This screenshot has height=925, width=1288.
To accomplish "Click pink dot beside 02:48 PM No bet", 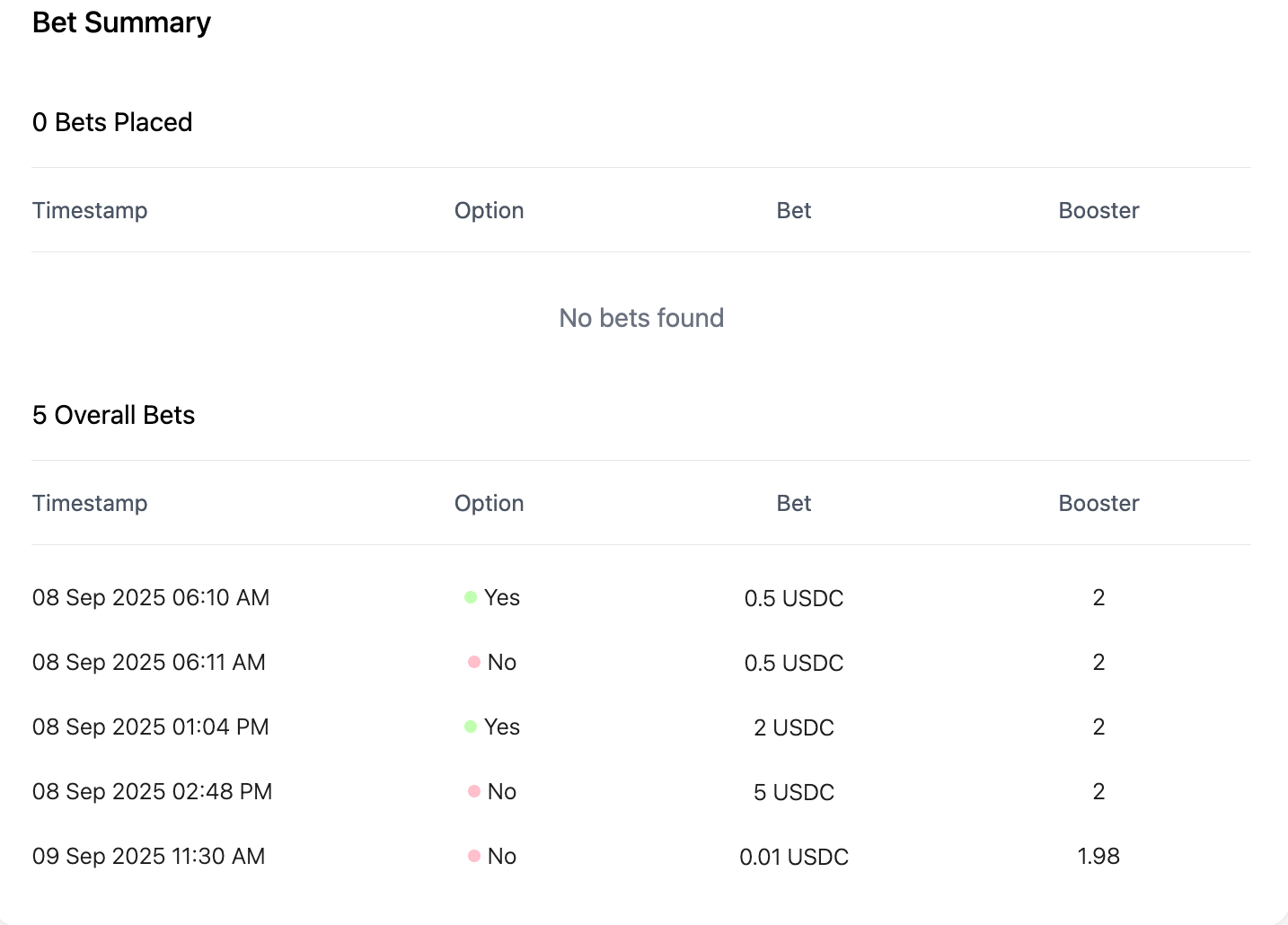I will tap(474, 791).
